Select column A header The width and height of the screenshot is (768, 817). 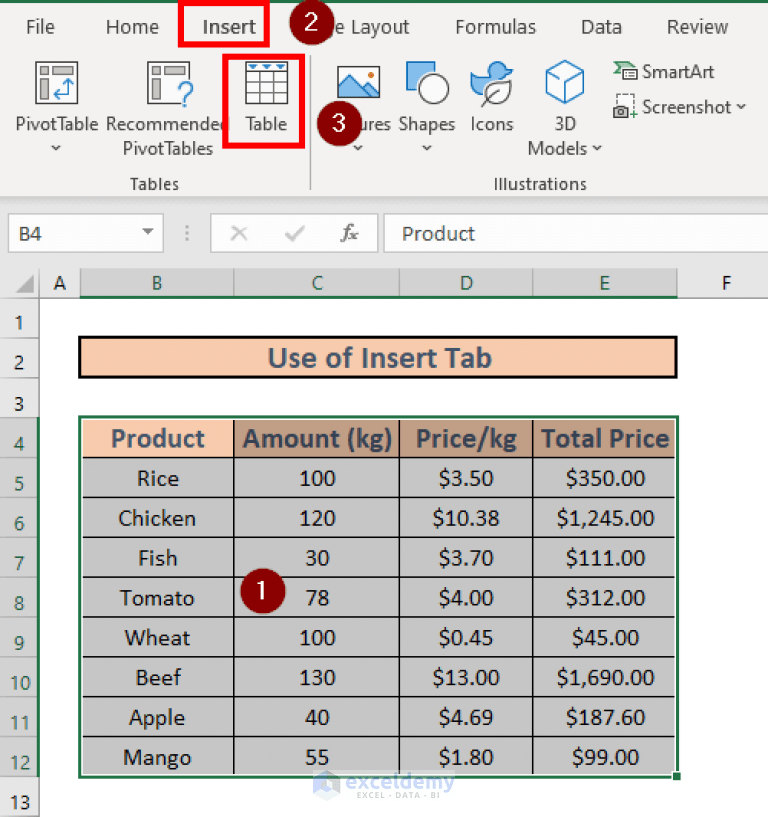click(x=60, y=283)
